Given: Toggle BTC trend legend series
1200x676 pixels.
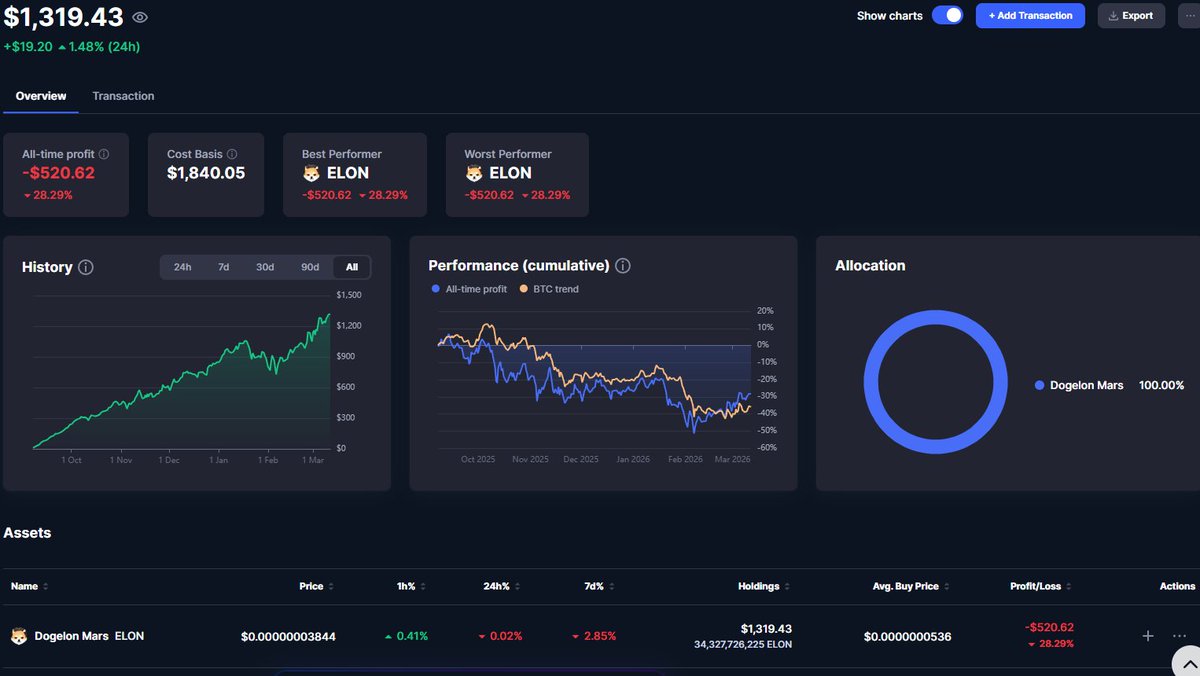Looking at the screenshot, I should pos(549,289).
